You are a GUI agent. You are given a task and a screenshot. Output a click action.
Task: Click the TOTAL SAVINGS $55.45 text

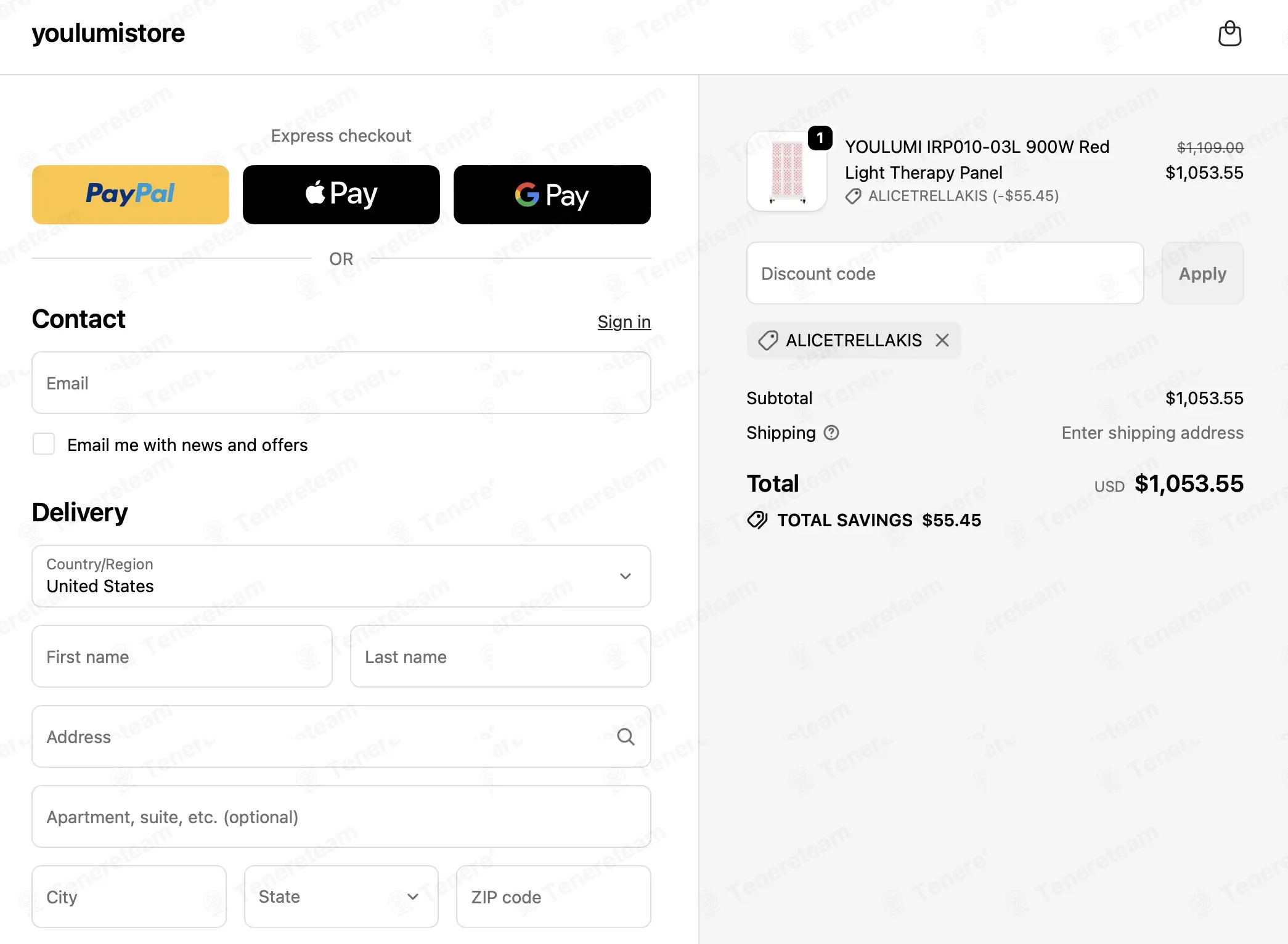click(x=879, y=520)
